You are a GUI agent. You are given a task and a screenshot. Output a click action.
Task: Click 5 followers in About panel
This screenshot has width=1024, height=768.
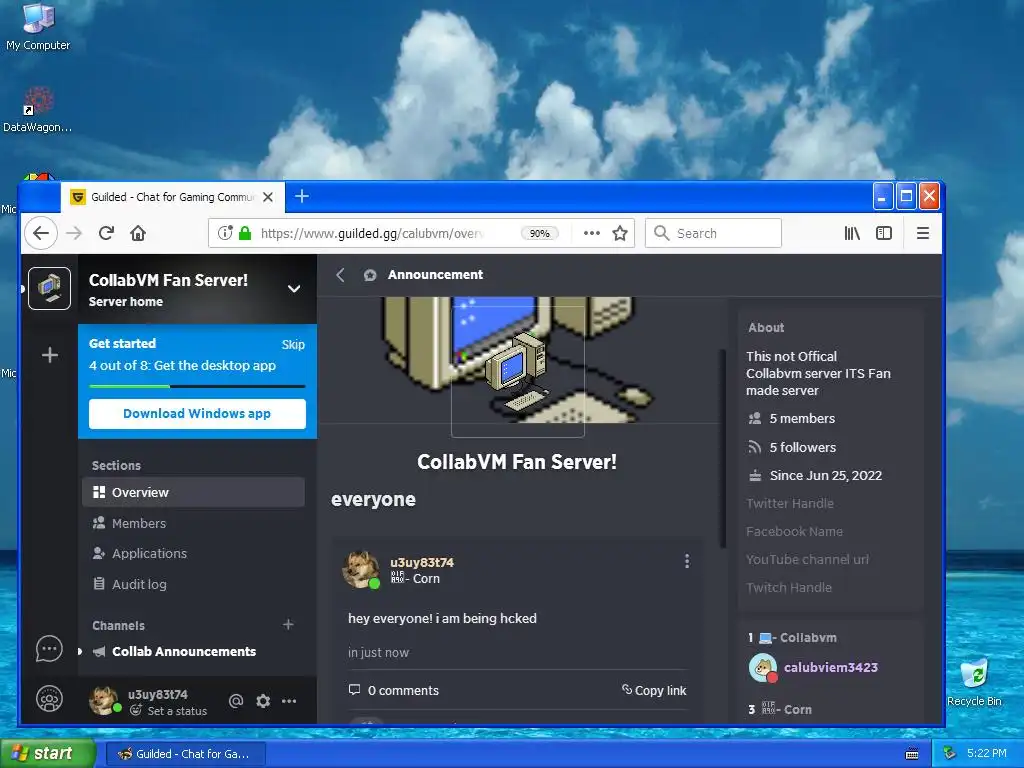point(792,447)
